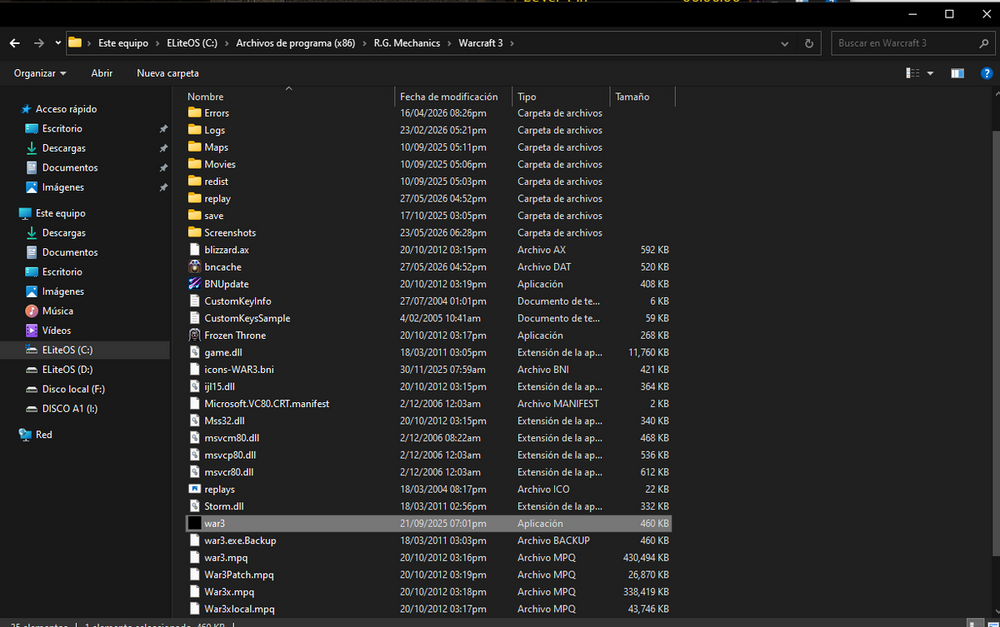Click the bncache file icon
The image size is (1000, 627).
[x=195, y=267]
